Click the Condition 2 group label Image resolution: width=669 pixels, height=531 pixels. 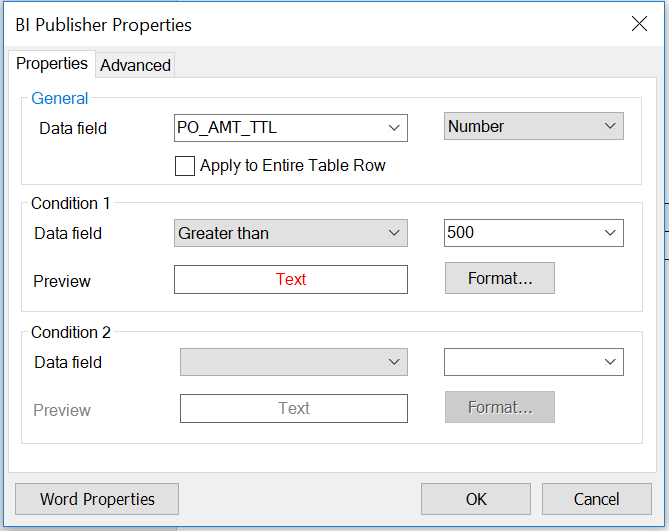point(71,332)
